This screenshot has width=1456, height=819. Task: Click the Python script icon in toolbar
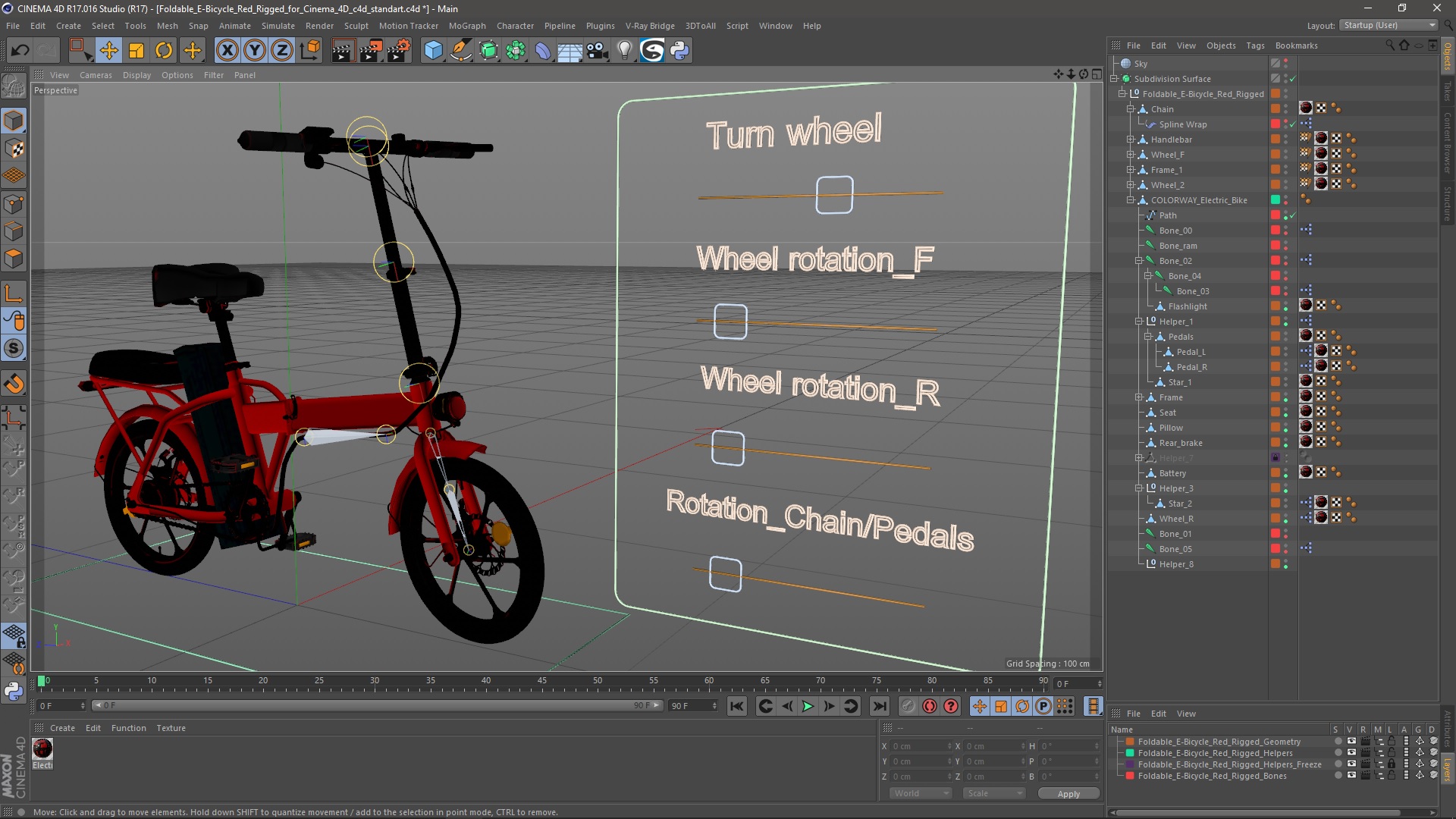(679, 51)
